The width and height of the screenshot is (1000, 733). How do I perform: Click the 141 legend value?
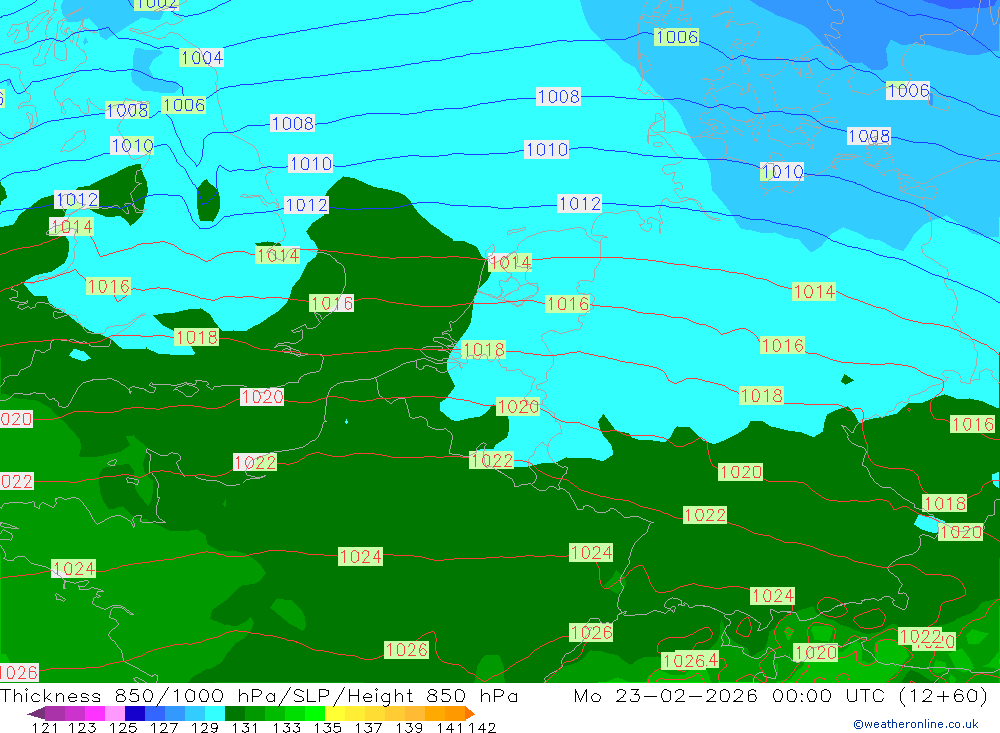(x=449, y=728)
